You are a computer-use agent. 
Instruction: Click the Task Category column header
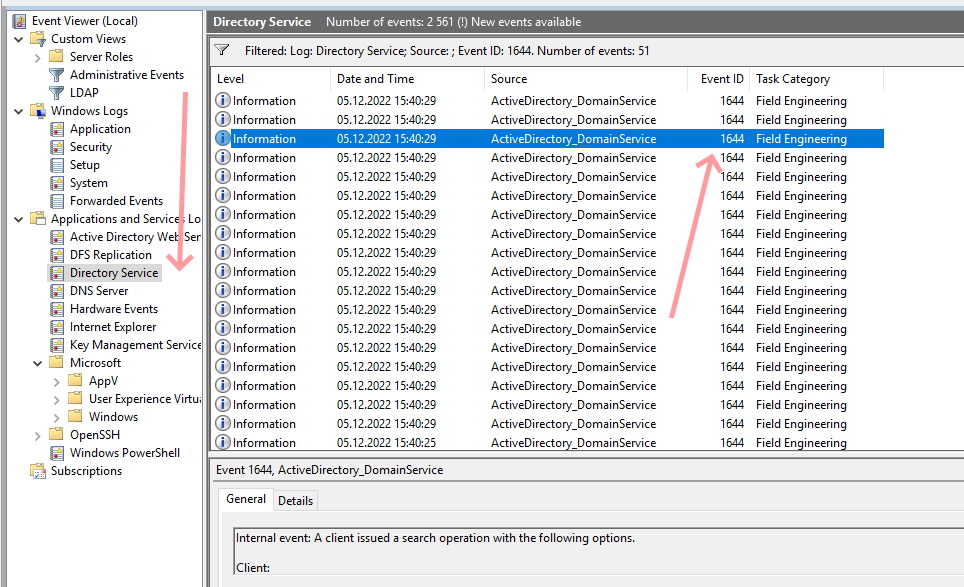point(792,79)
